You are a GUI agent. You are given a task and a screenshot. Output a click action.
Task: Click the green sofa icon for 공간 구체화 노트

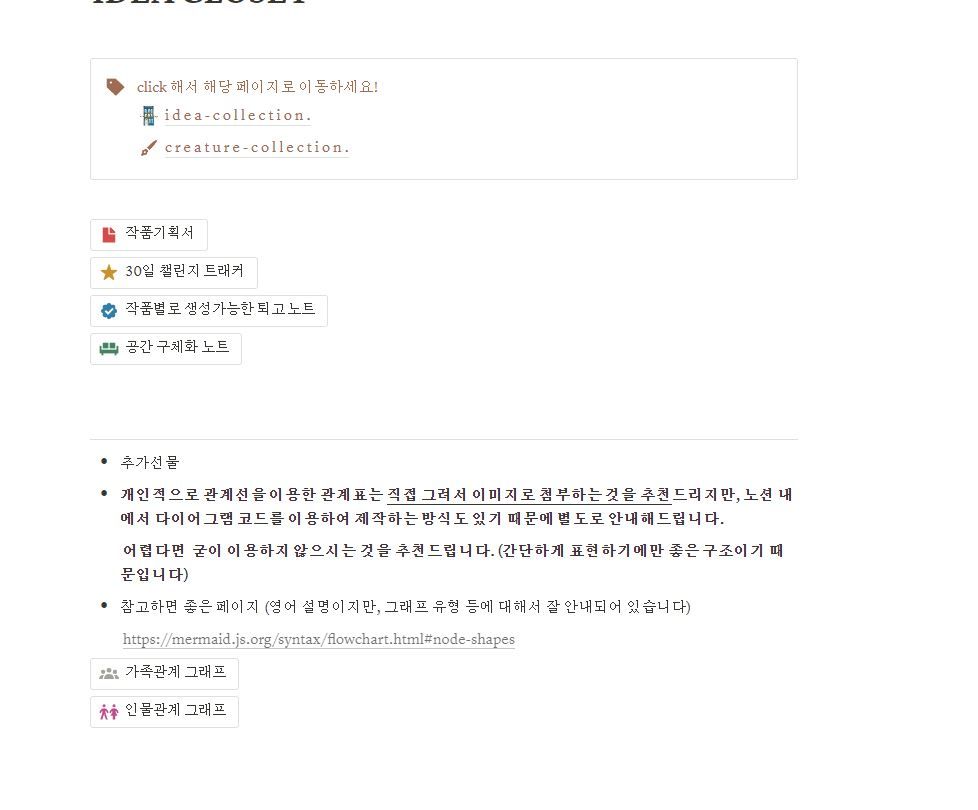point(109,348)
